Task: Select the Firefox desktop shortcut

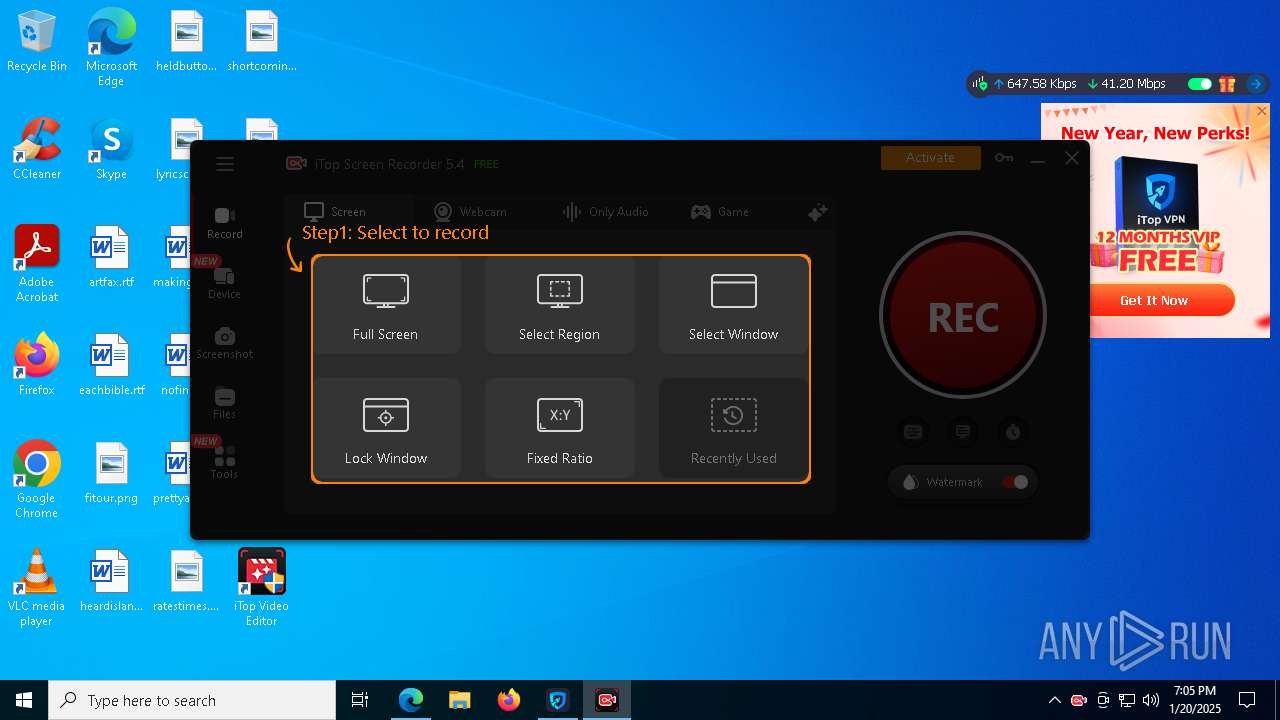Action: [x=37, y=365]
